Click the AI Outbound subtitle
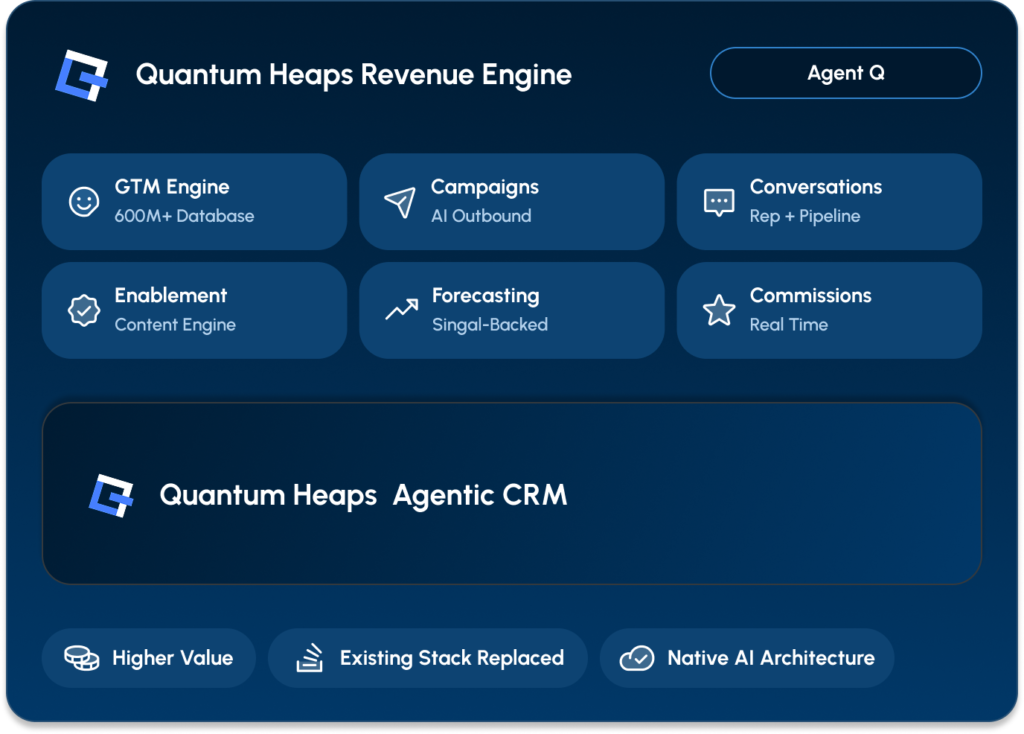 click(481, 216)
